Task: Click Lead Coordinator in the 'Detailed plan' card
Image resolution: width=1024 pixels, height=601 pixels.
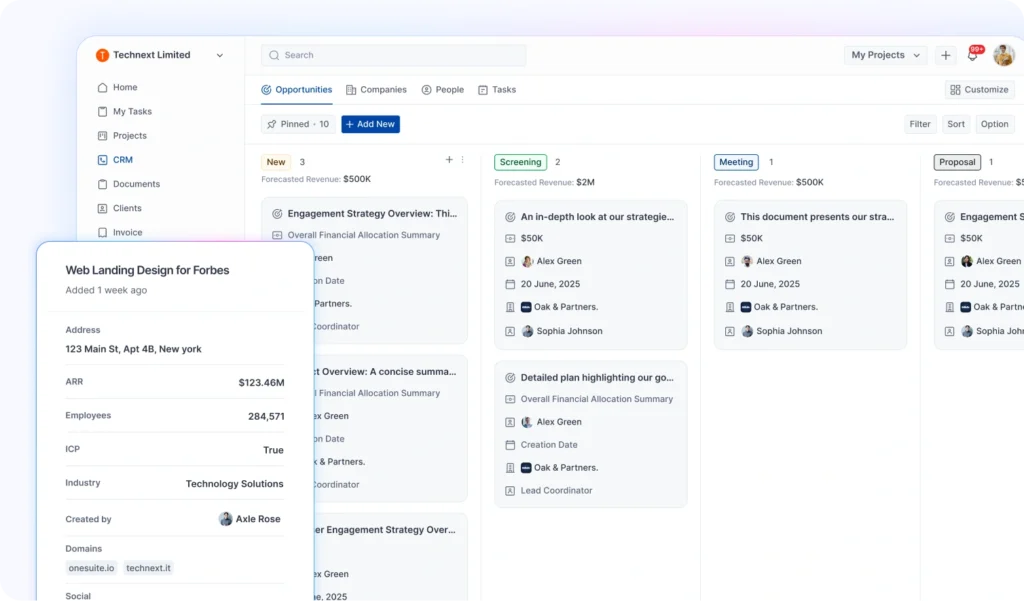Action: 556,491
